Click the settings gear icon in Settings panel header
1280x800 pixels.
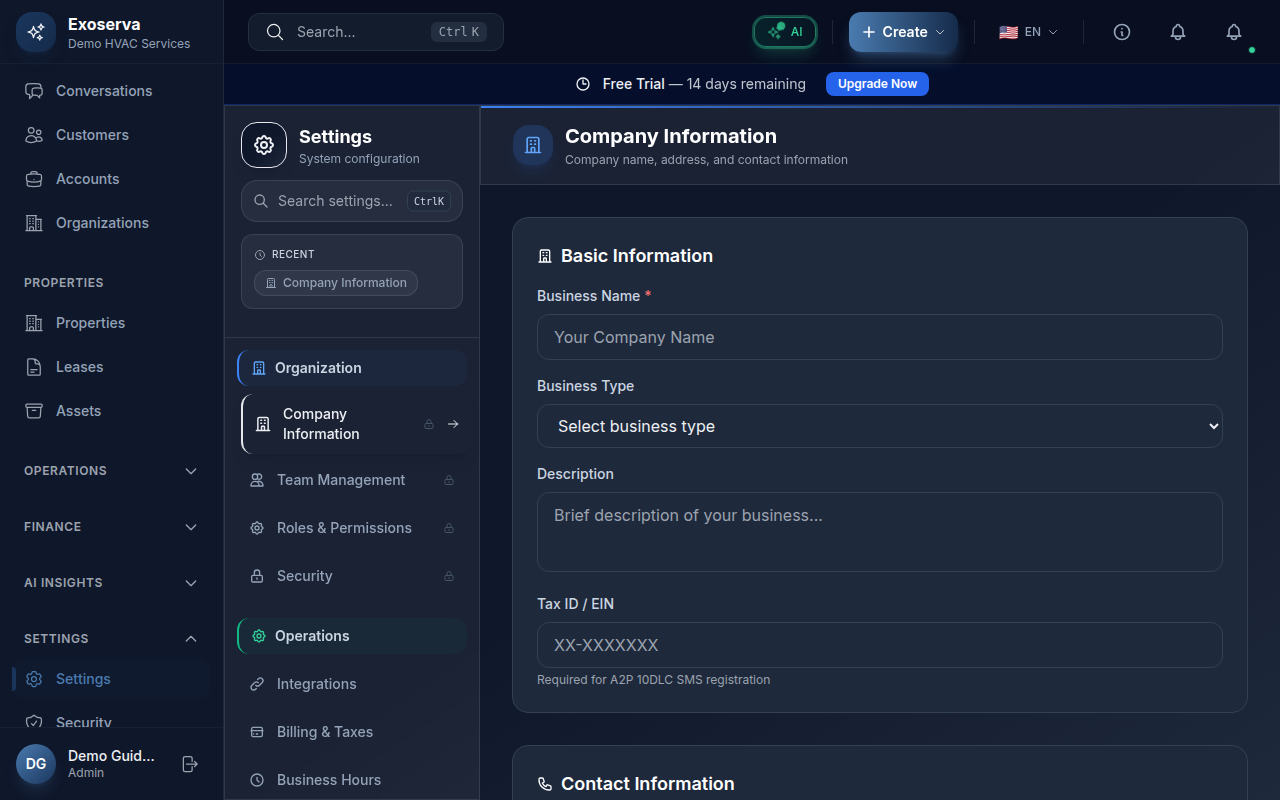click(264, 145)
